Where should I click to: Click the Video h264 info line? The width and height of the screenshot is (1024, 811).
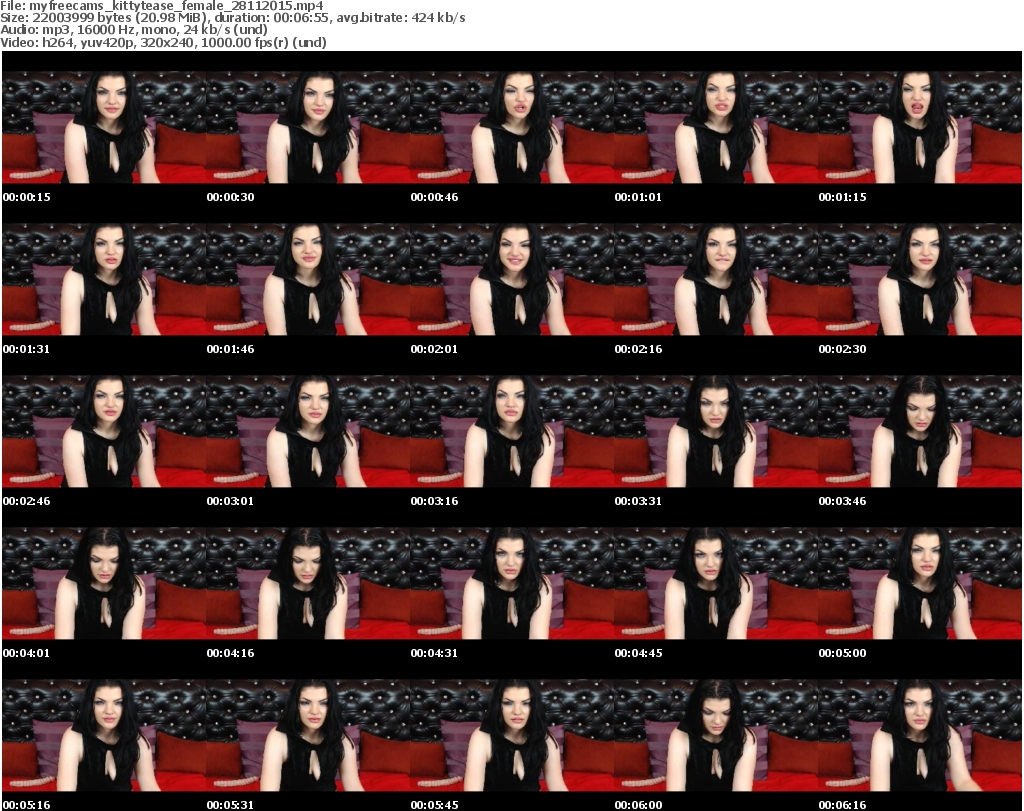163,42
